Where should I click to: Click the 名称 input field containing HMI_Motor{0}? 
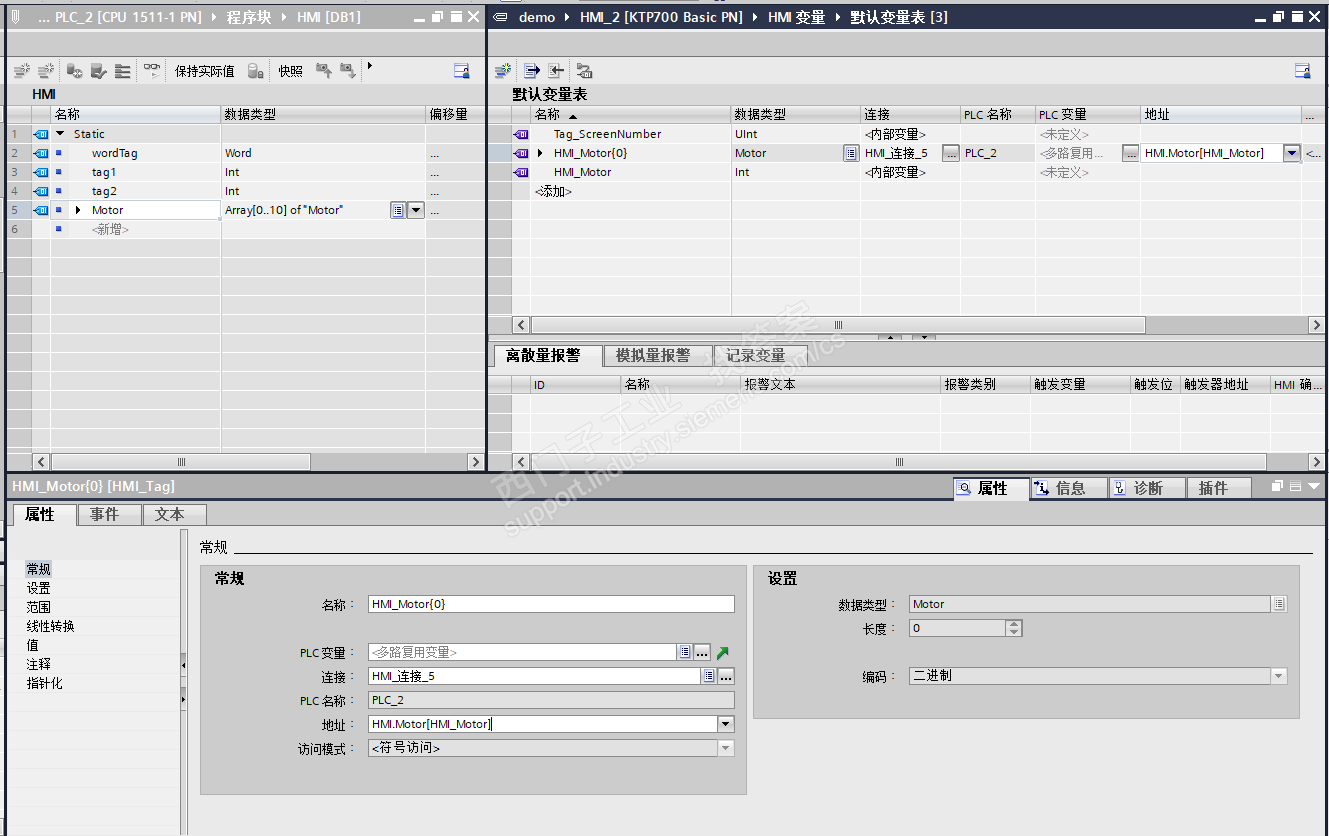point(551,604)
